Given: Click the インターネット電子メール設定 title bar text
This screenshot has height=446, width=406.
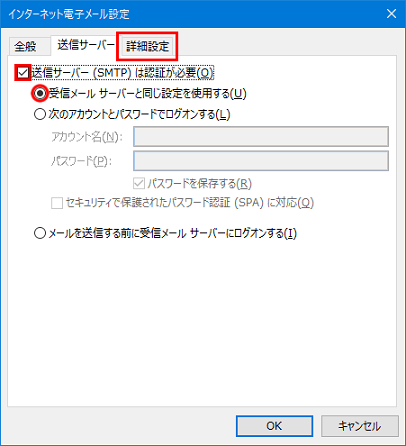Looking at the screenshot, I should [x=69, y=14].
